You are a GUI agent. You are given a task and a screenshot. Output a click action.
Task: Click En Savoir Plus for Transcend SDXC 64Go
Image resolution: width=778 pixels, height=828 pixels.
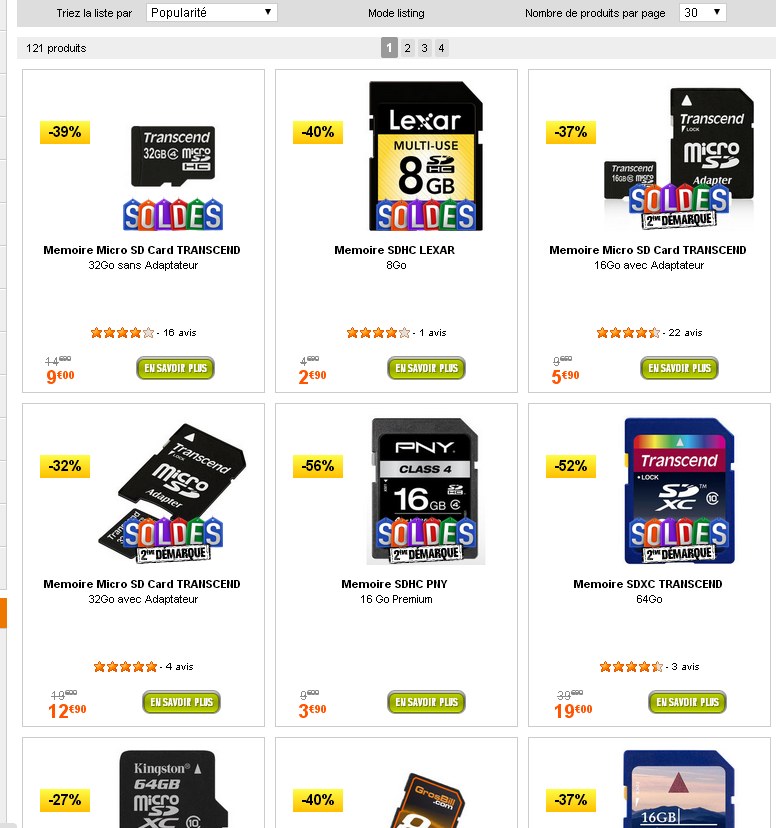click(x=687, y=702)
